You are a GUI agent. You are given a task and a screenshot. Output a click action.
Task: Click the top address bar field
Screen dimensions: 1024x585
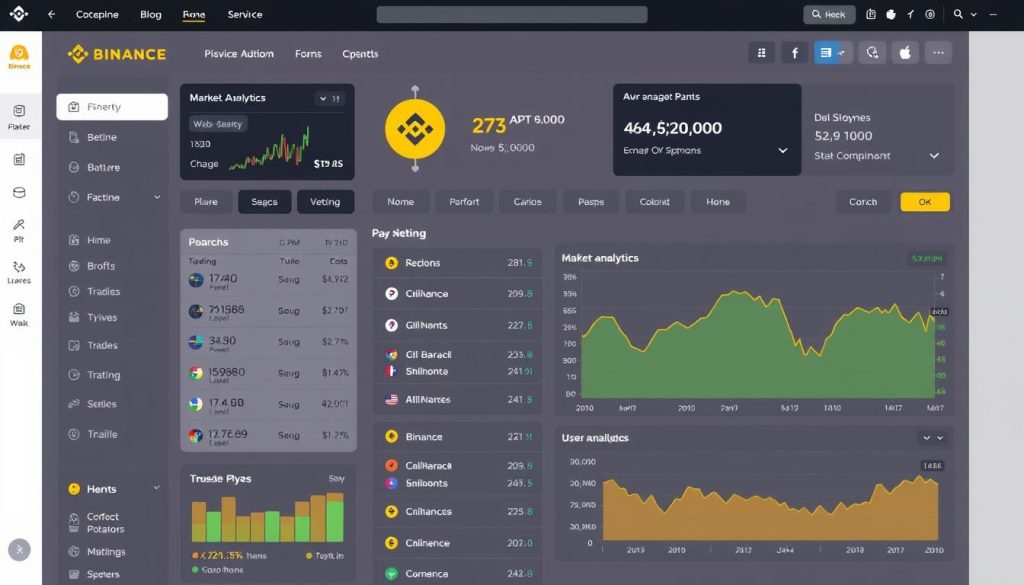[x=512, y=14]
